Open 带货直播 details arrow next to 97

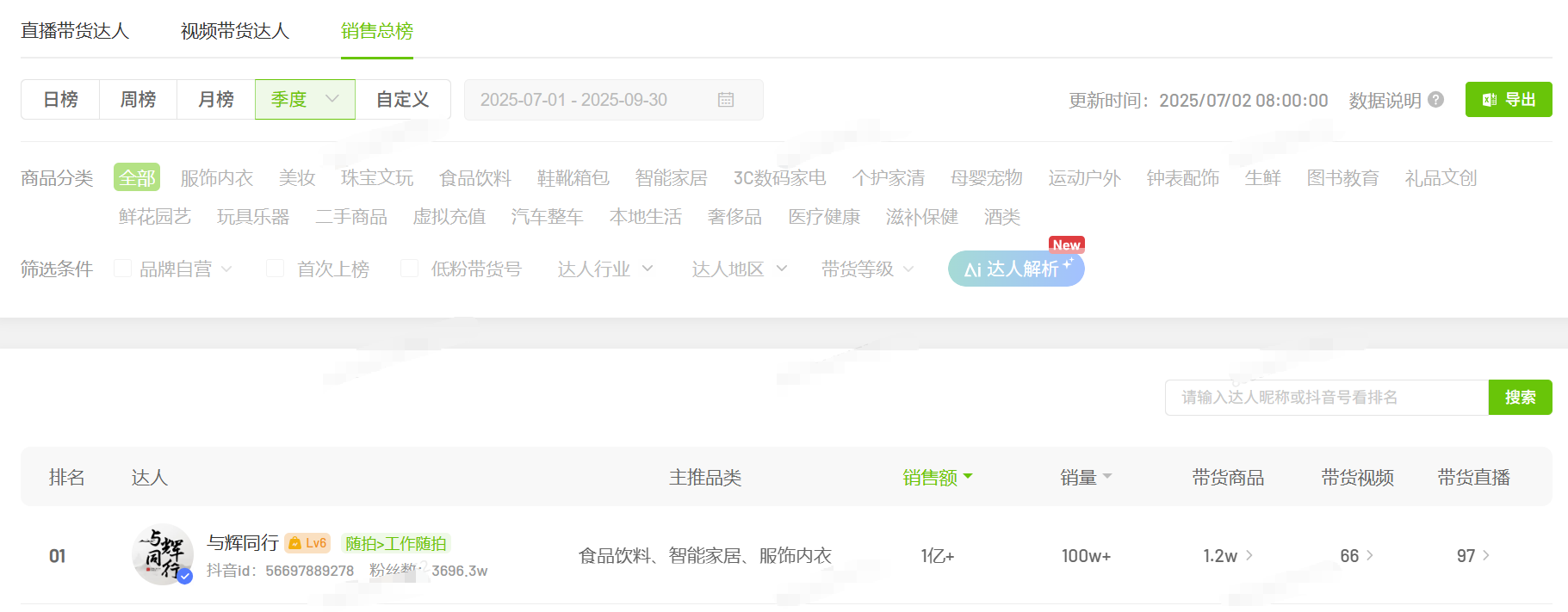(x=1486, y=555)
